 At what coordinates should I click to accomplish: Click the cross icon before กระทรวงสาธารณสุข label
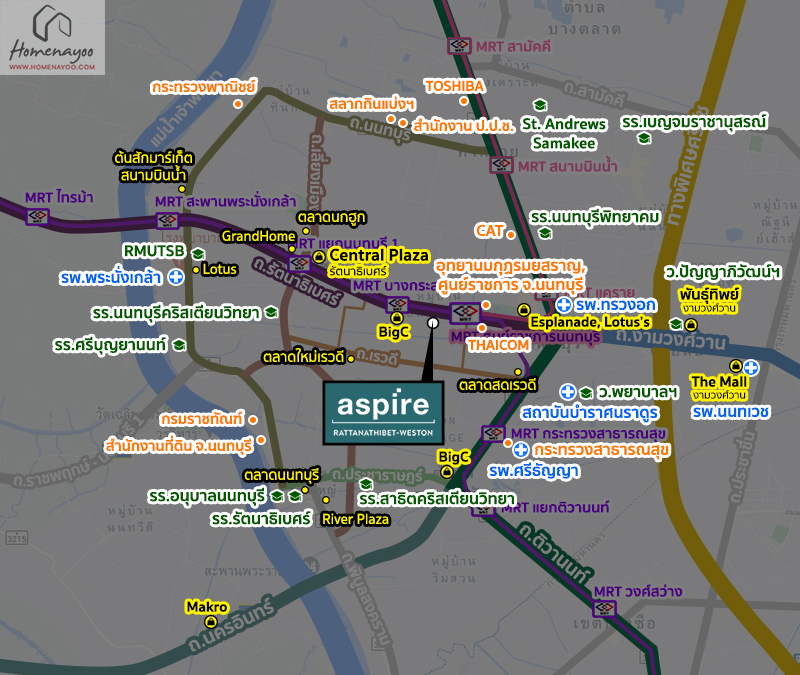pos(520,450)
